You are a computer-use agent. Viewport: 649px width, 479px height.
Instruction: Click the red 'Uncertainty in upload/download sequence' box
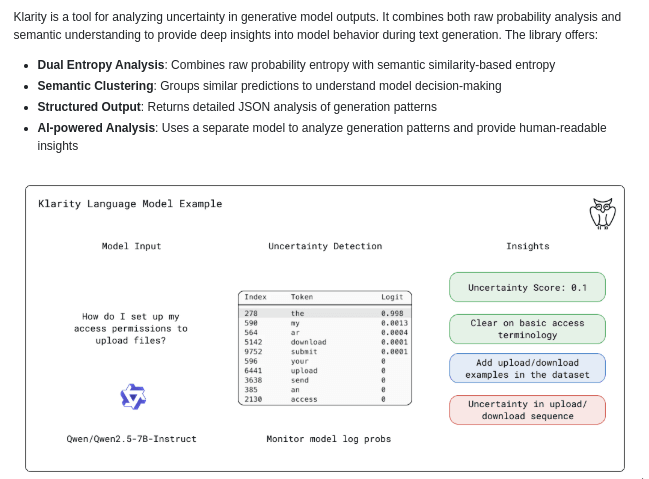pyautogui.click(x=527, y=410)
